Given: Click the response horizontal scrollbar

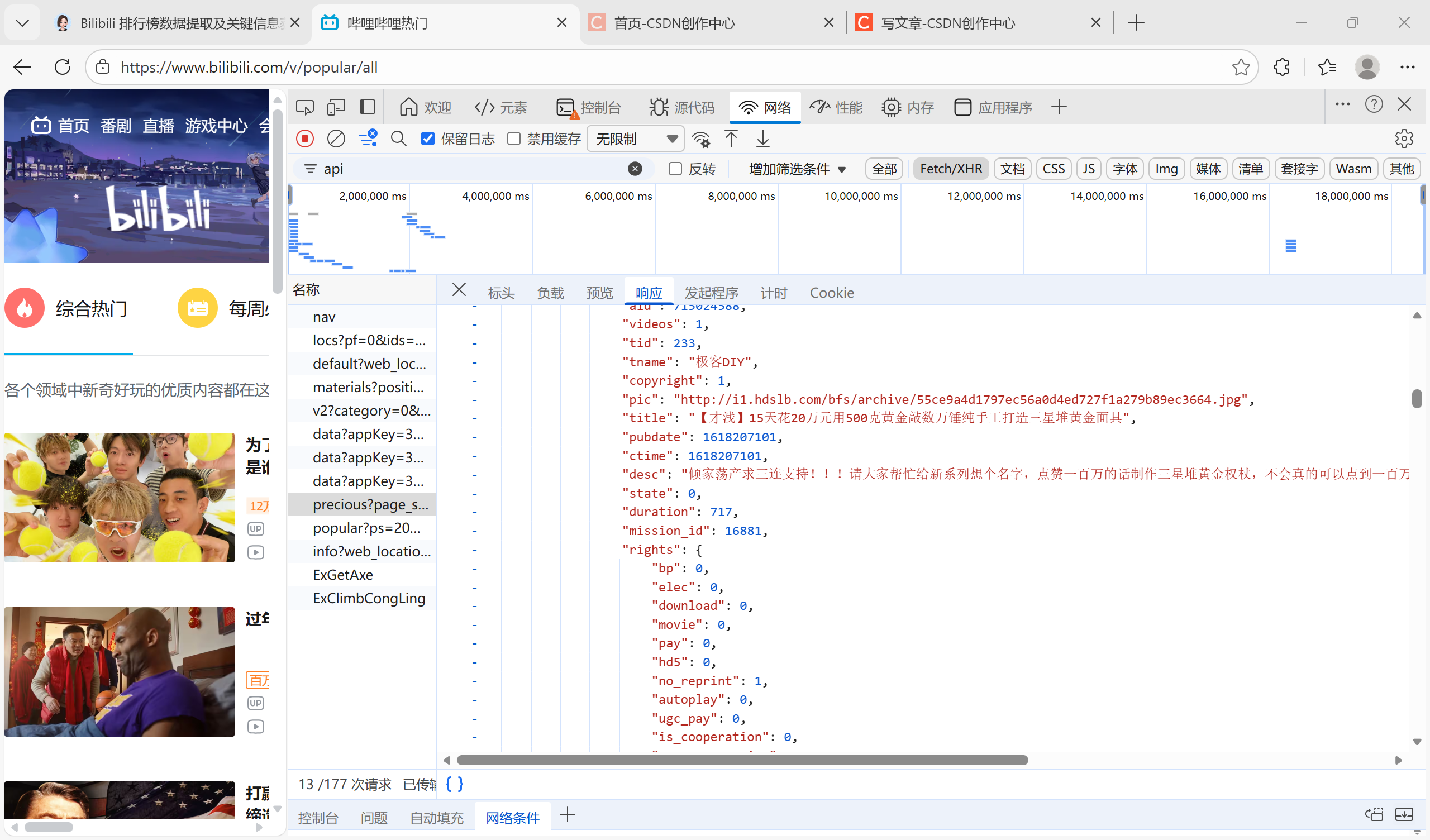Looking at the screenshot, I should pyautogui.click(x=742, y=760).
